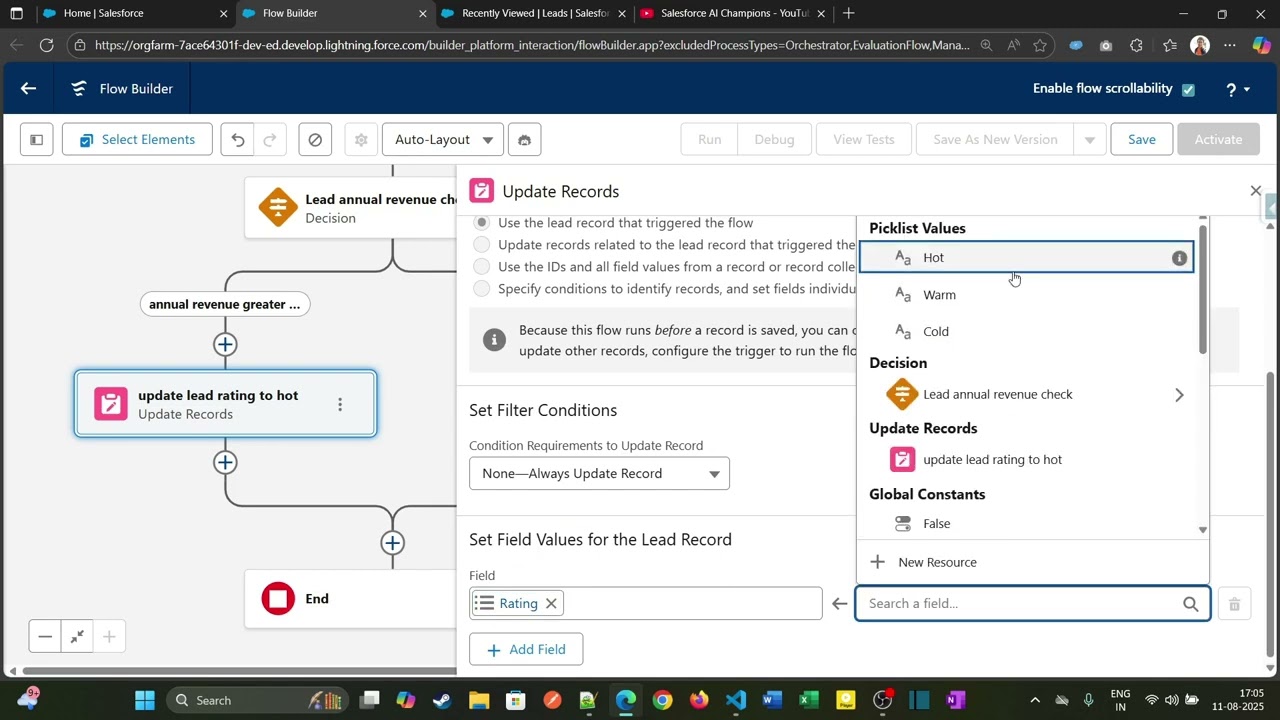1280x720 pixels.
Task: Click the back arrow in Flow Builder header
Action: click(28, 89)
